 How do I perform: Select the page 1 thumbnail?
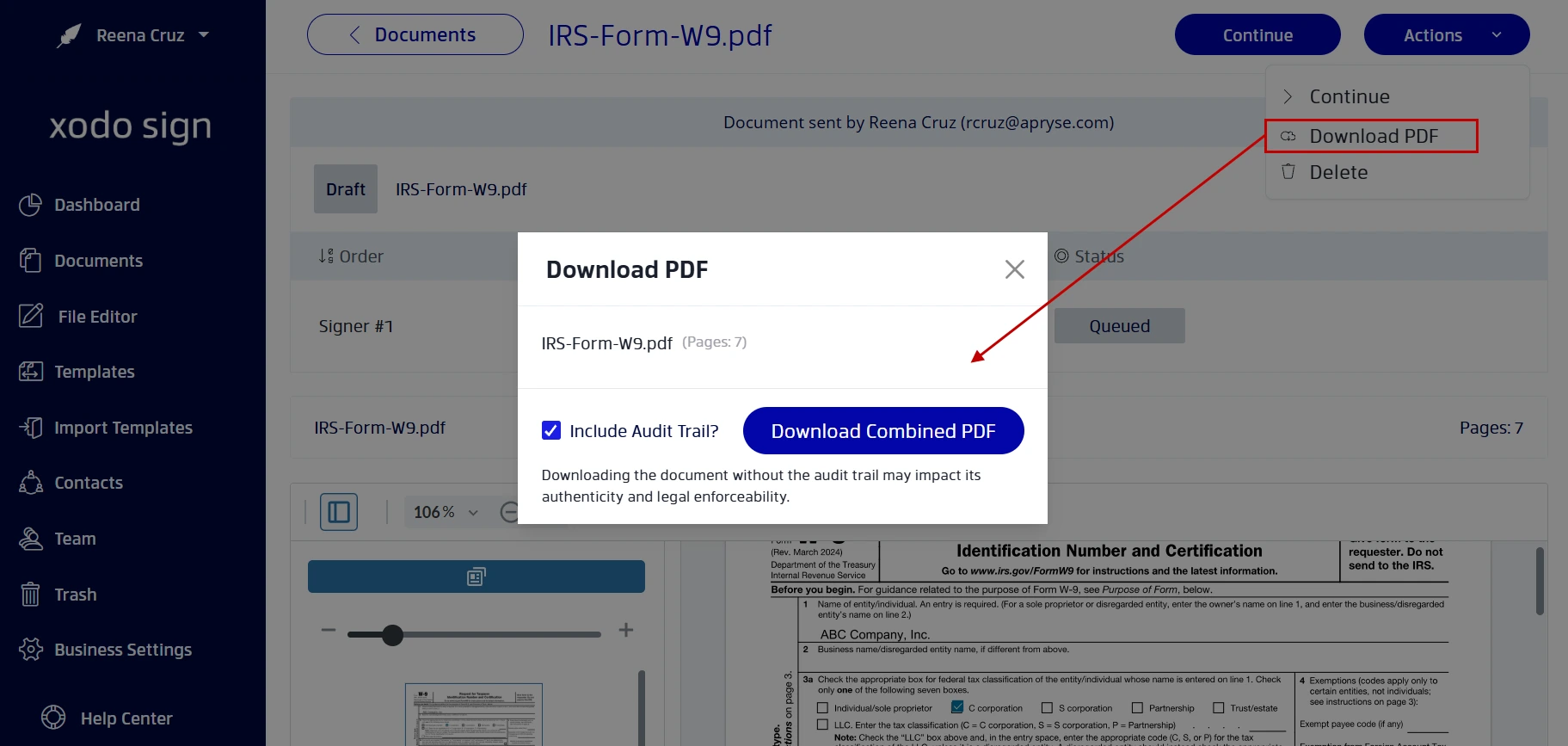[474, 714]
